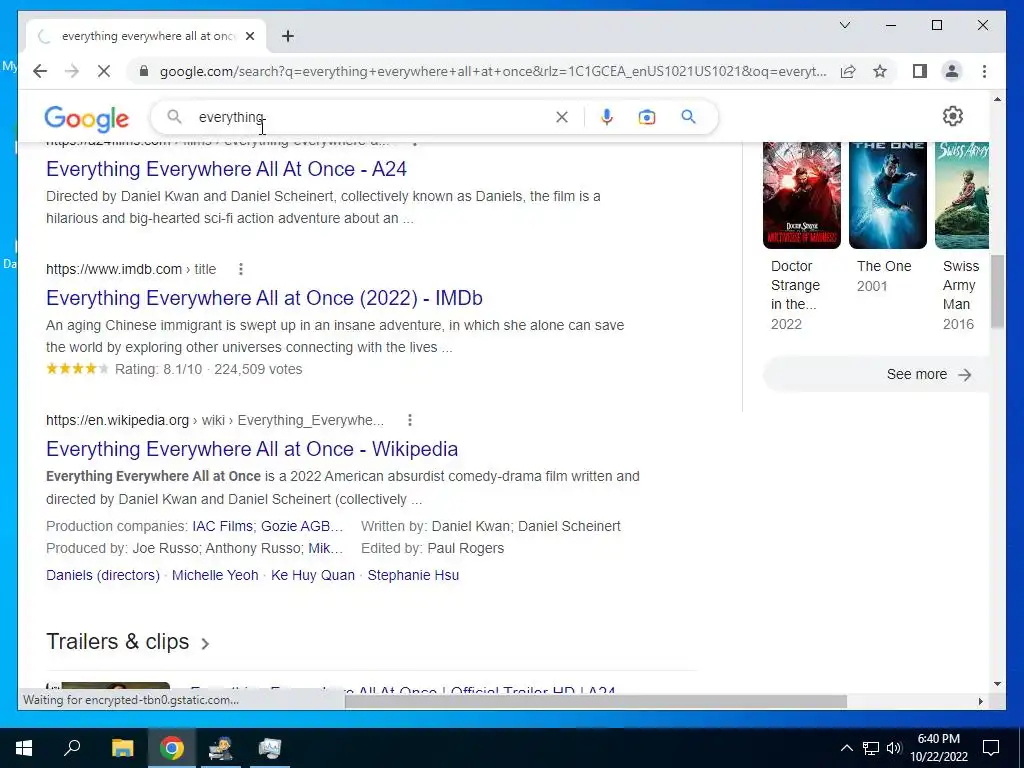1024x768 pixels.
Task: Open the Stephanie Hsu link
Action: tap(413, 575)
